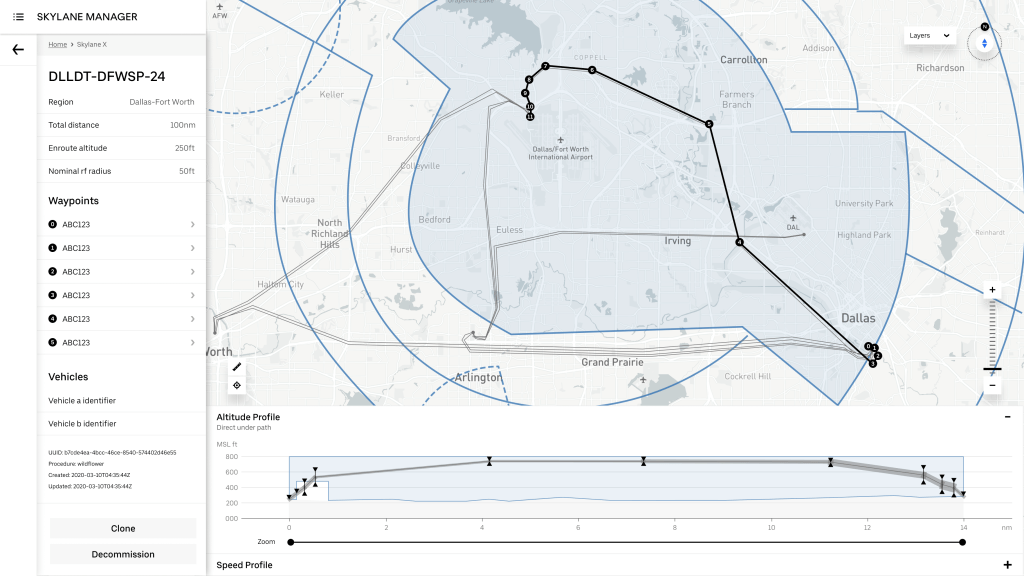Click the right handle of Zoom slider
This screenshot has height=576, width=1024.
click(x=962, y=542)
